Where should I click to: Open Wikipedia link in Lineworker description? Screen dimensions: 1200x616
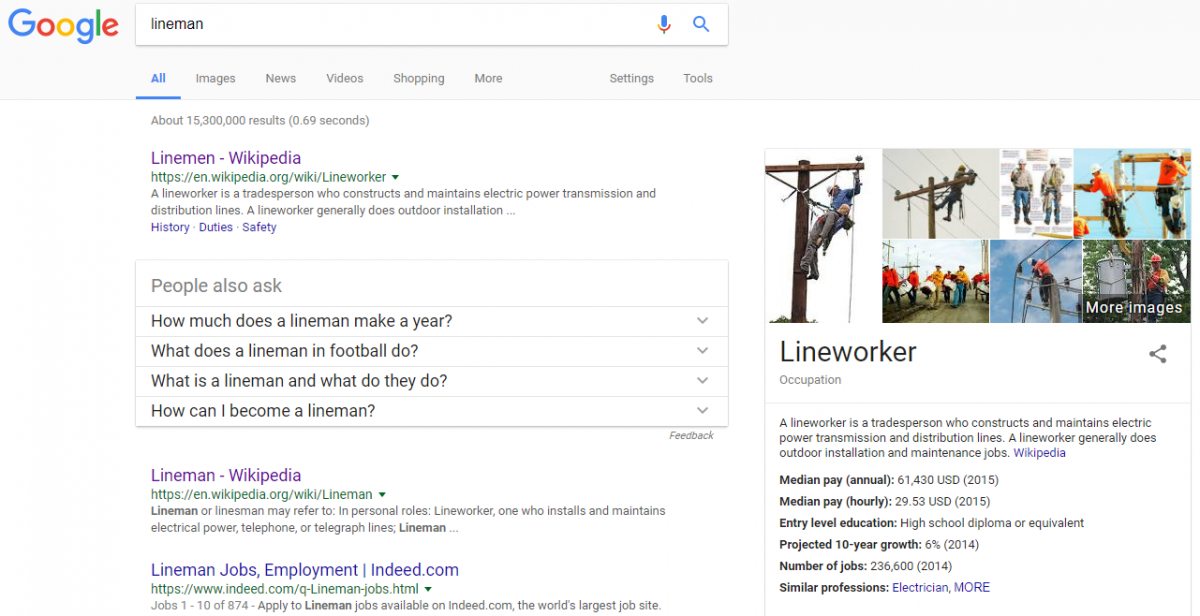coord(1039,453)
